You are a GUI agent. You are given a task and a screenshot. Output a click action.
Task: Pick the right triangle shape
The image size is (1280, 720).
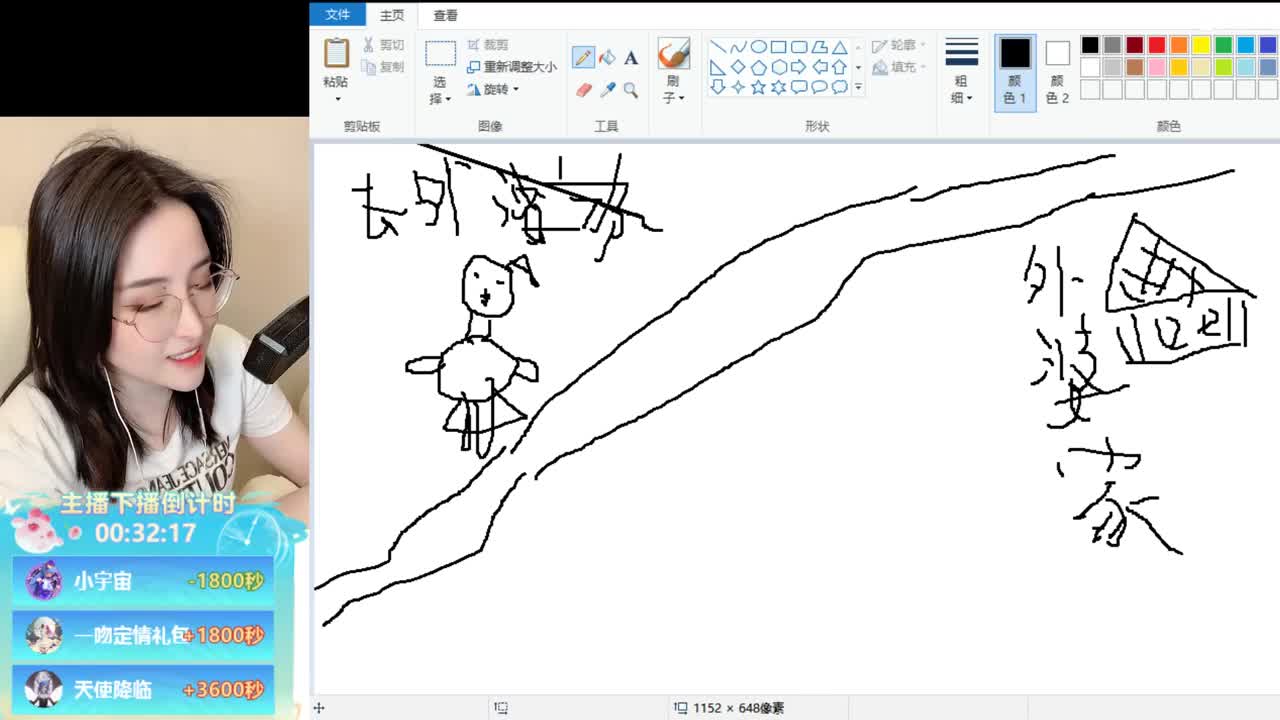(717, 67)
